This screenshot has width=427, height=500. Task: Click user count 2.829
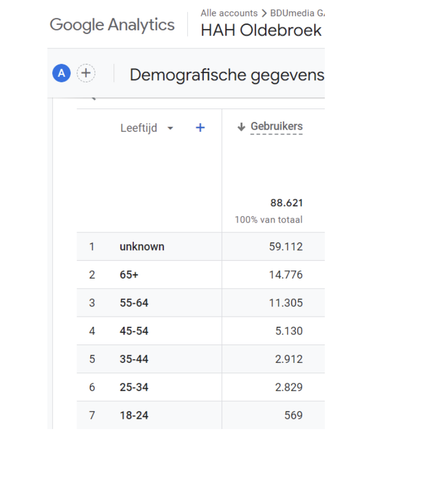(x=289, y=387)
